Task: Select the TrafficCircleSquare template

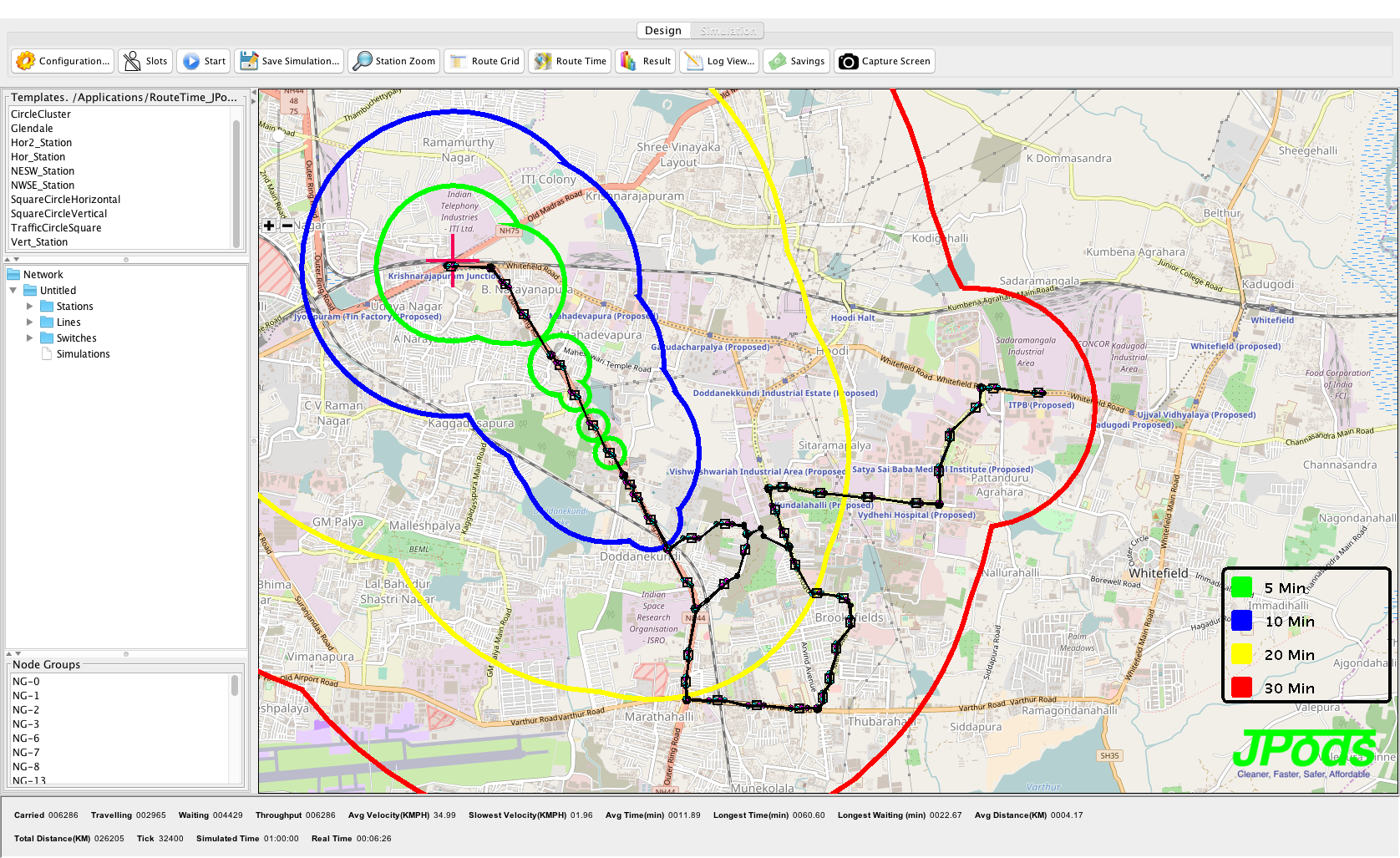Action: pyautogui.click(x=56, y=228)
